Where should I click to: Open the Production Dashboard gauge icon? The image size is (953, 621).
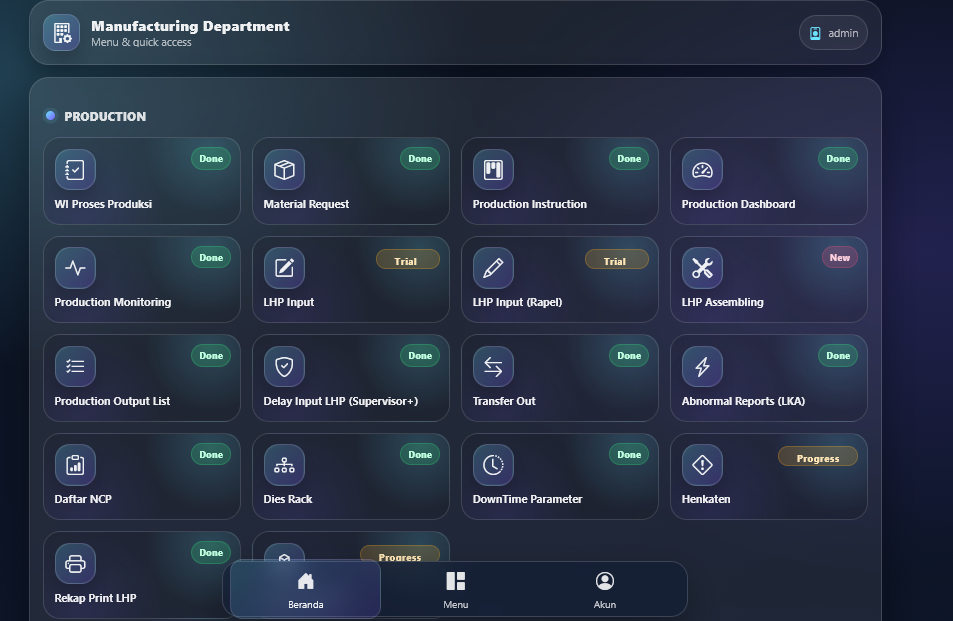[x=702, y=170]
